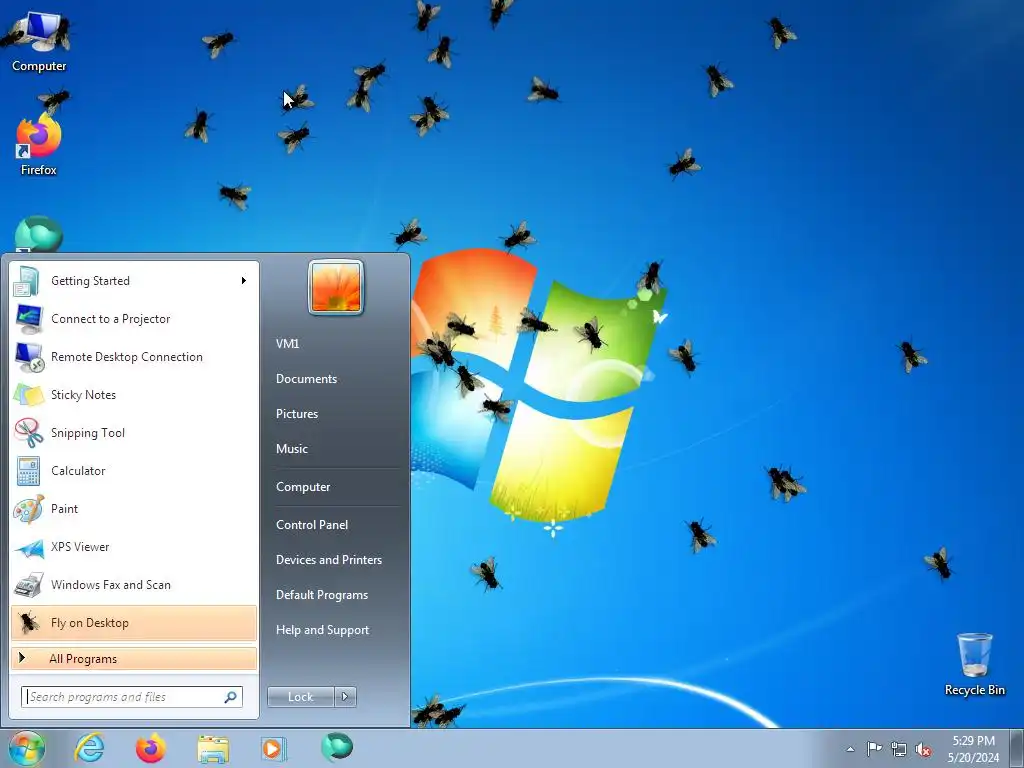Open VM1 user folder

click(x=287, y=344)
